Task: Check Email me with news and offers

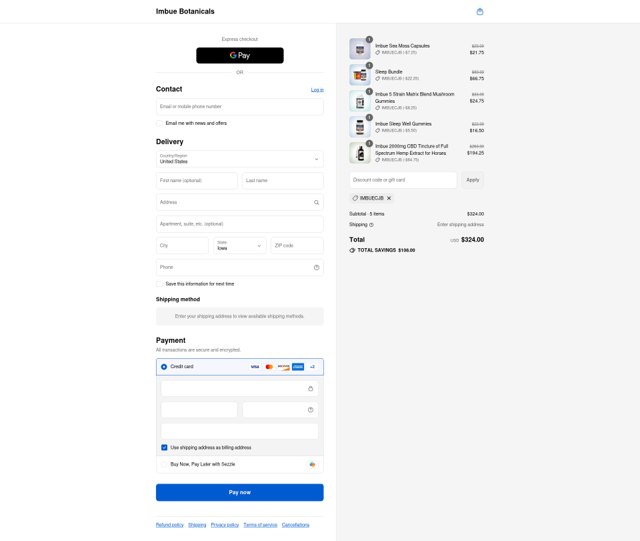Action: [x=160, y=123]
